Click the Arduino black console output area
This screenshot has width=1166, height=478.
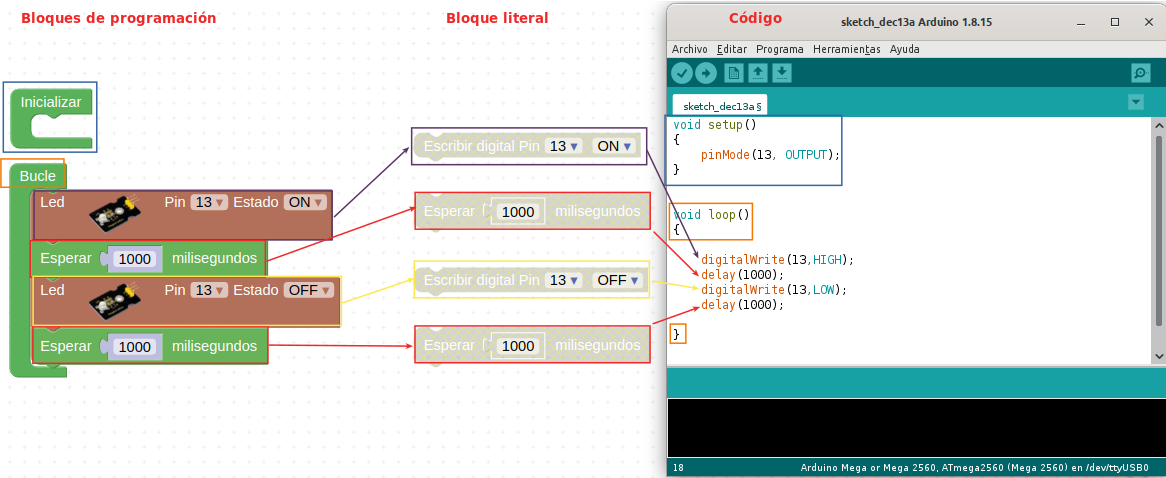coord(915,427)
